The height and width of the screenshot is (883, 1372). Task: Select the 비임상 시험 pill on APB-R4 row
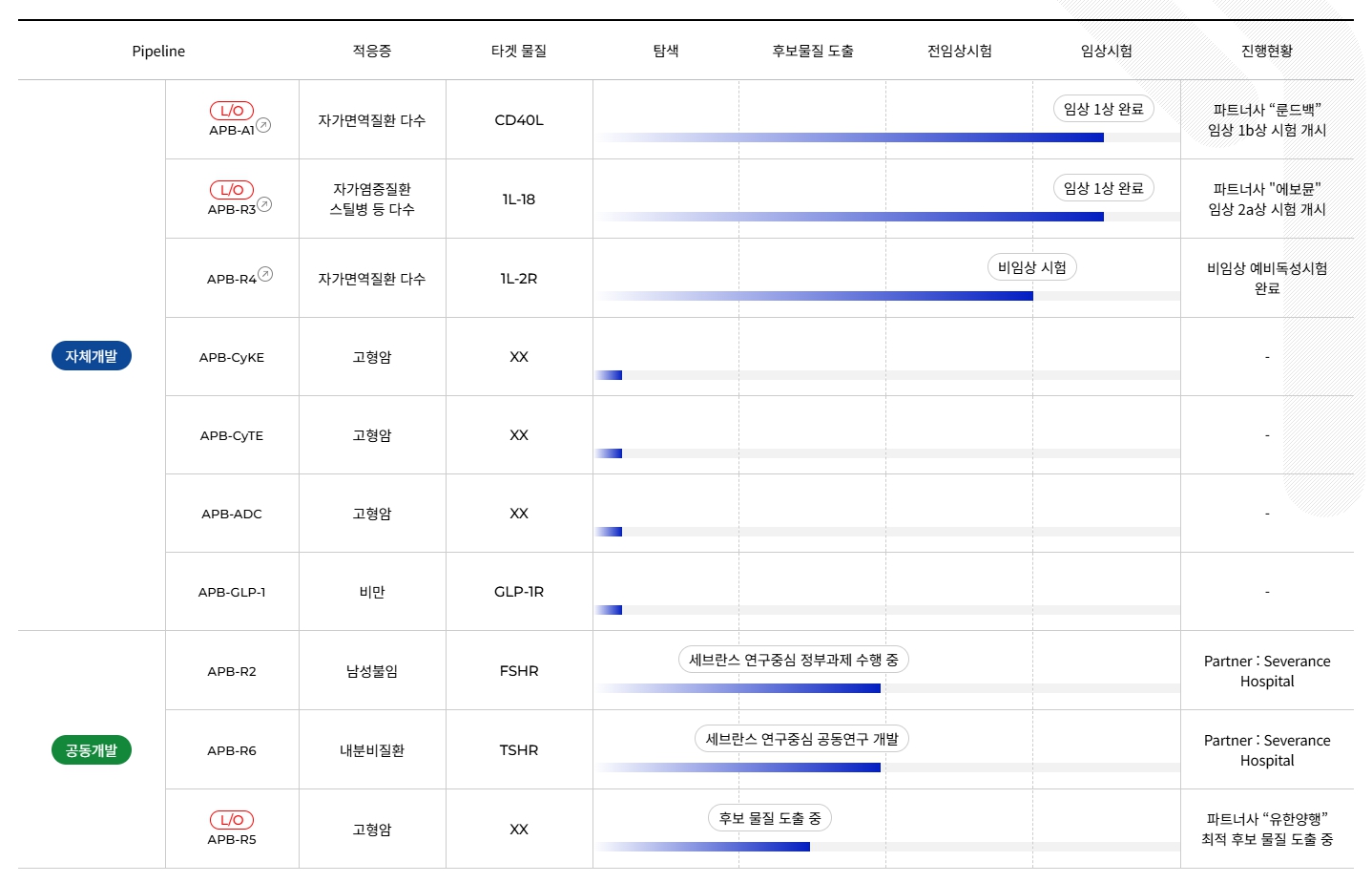1031,267
